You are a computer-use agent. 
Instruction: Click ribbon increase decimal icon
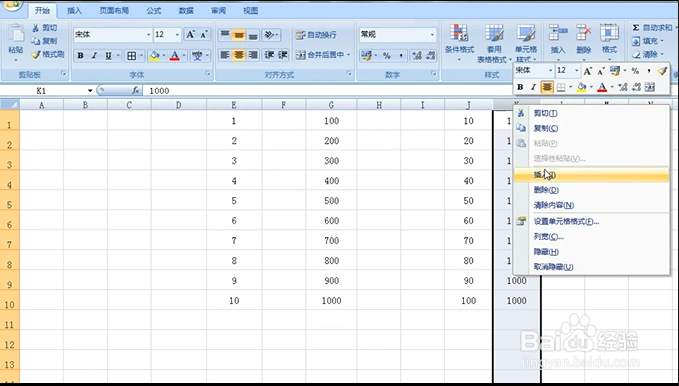coord(417,55)
